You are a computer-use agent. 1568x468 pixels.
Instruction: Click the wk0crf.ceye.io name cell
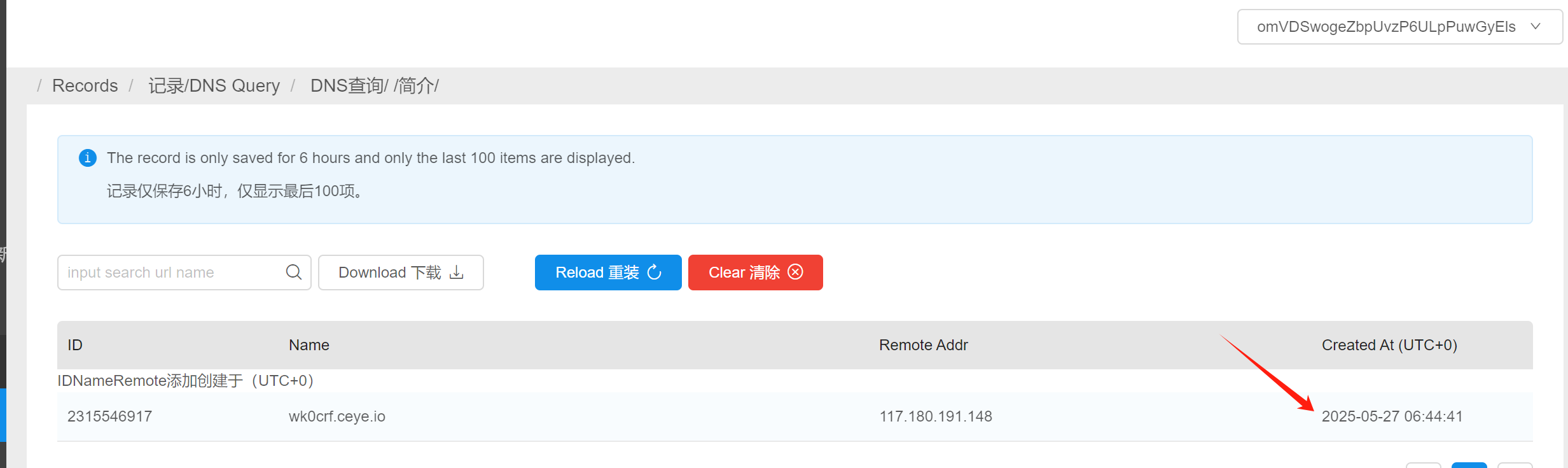pos(337,416)
